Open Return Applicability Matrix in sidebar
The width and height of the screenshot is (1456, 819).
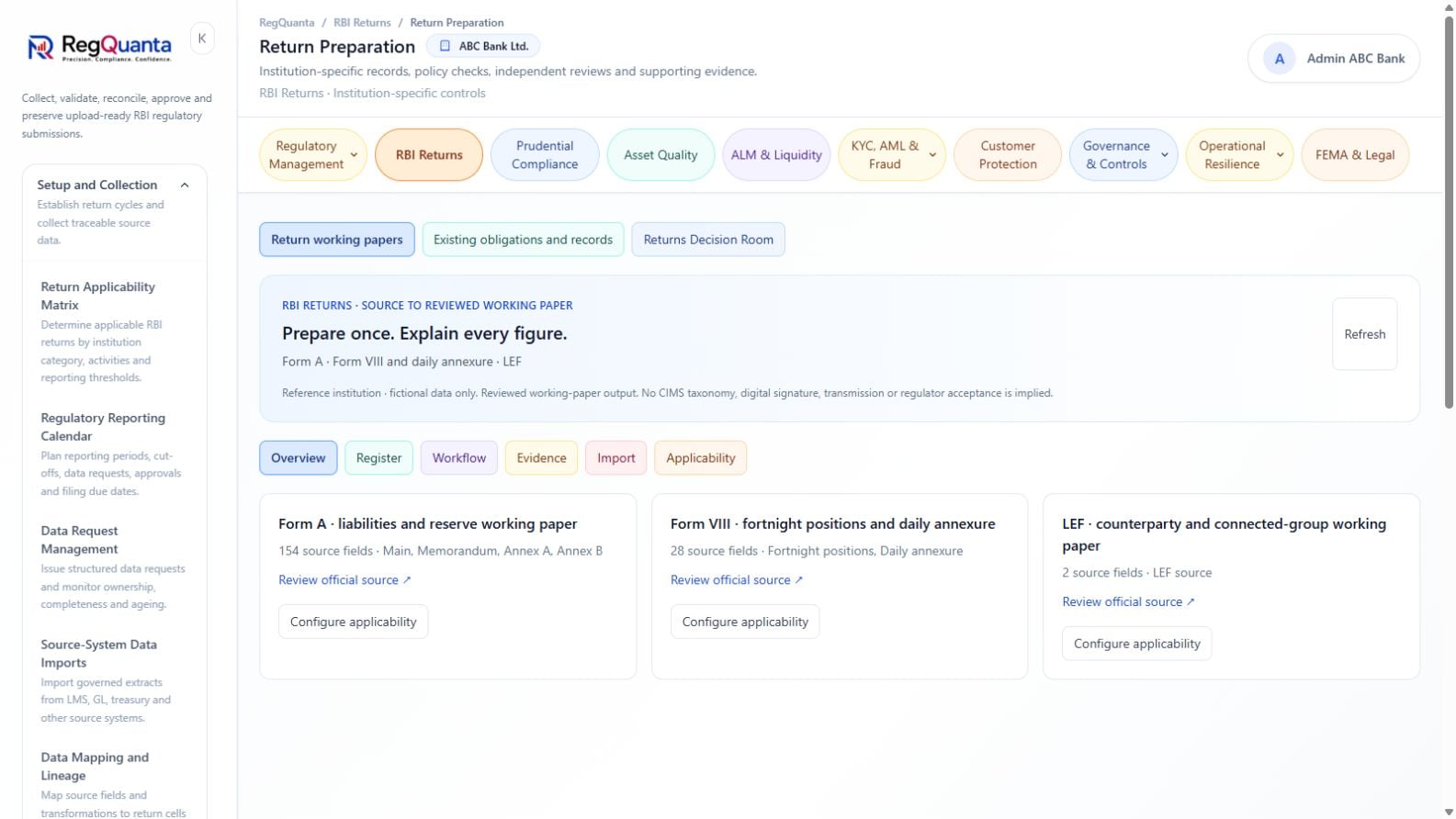pos(115,332)
